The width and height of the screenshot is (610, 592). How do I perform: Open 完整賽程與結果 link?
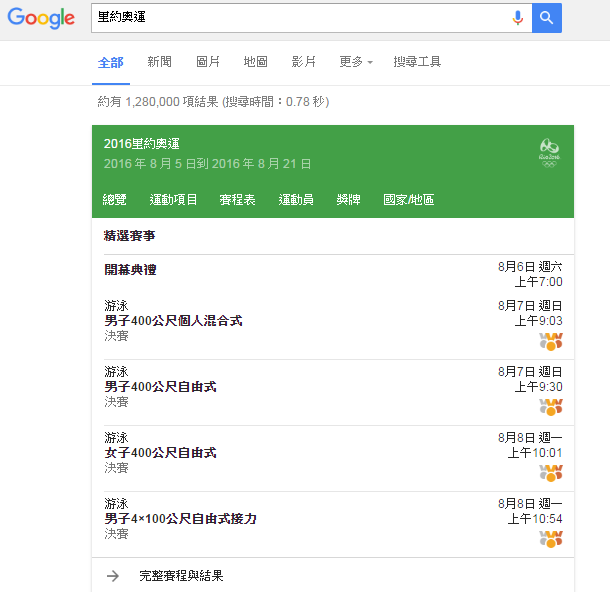181,576
